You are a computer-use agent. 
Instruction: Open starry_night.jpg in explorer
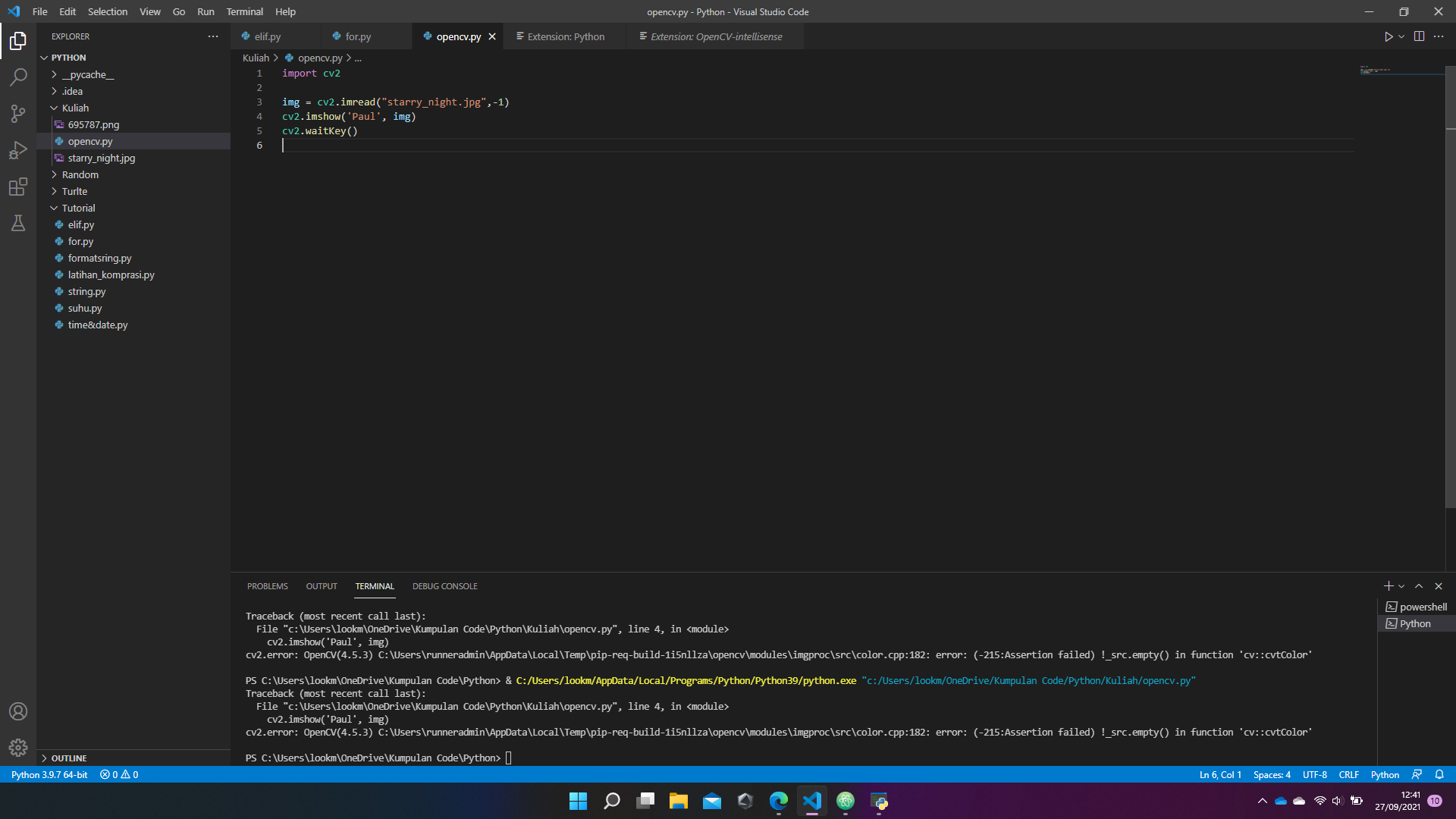pos(133,158)
